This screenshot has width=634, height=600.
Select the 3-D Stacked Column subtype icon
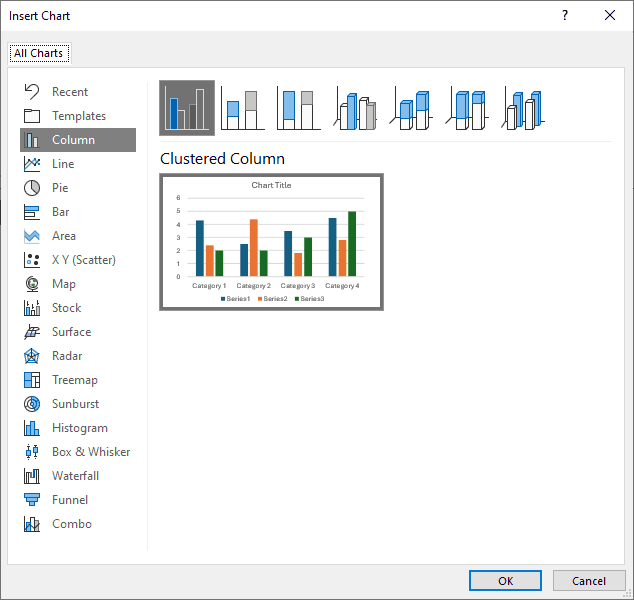(x=411, y=108)
